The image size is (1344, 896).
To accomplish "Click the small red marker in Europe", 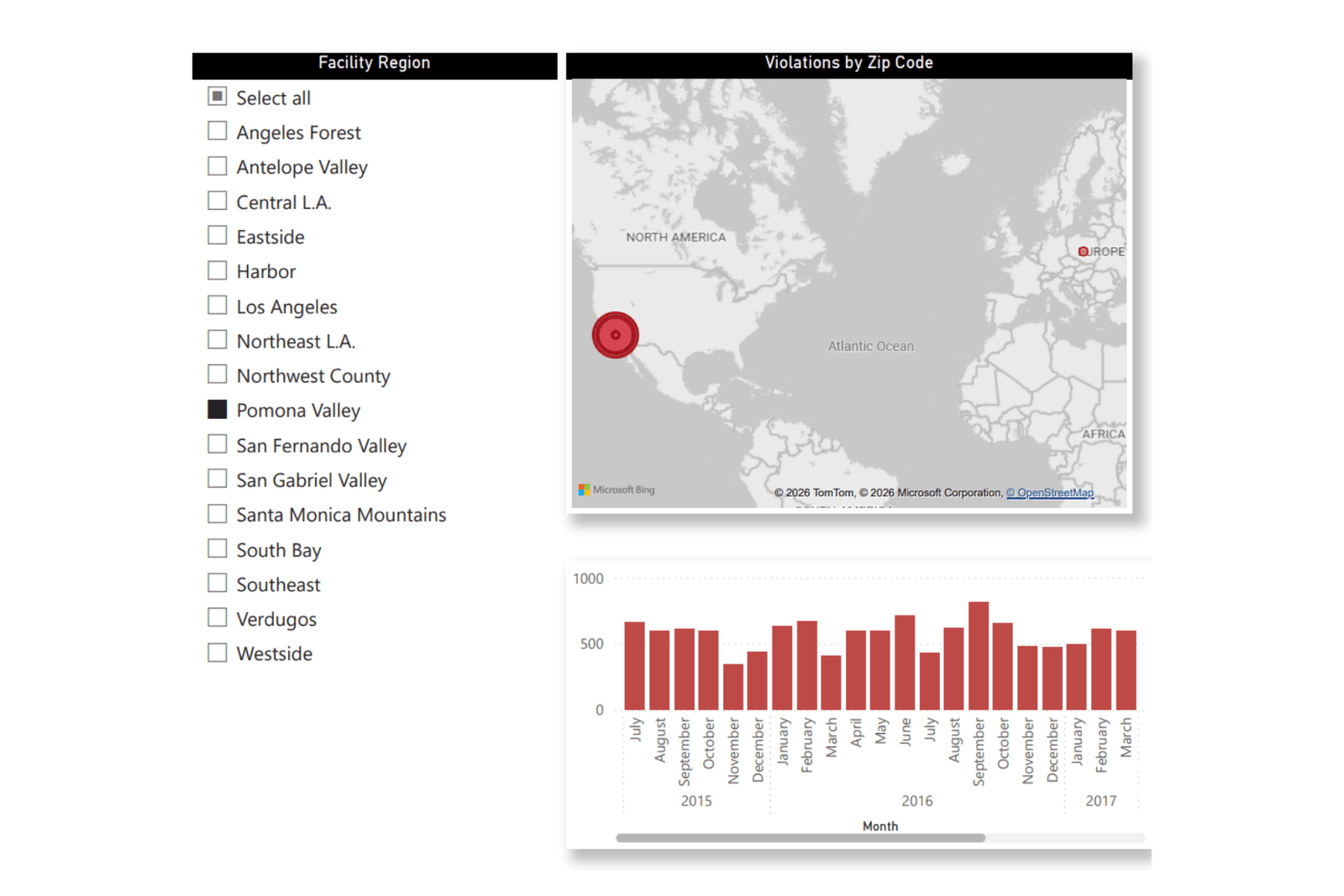I will pyautogui.click(x=1083, y=251).
